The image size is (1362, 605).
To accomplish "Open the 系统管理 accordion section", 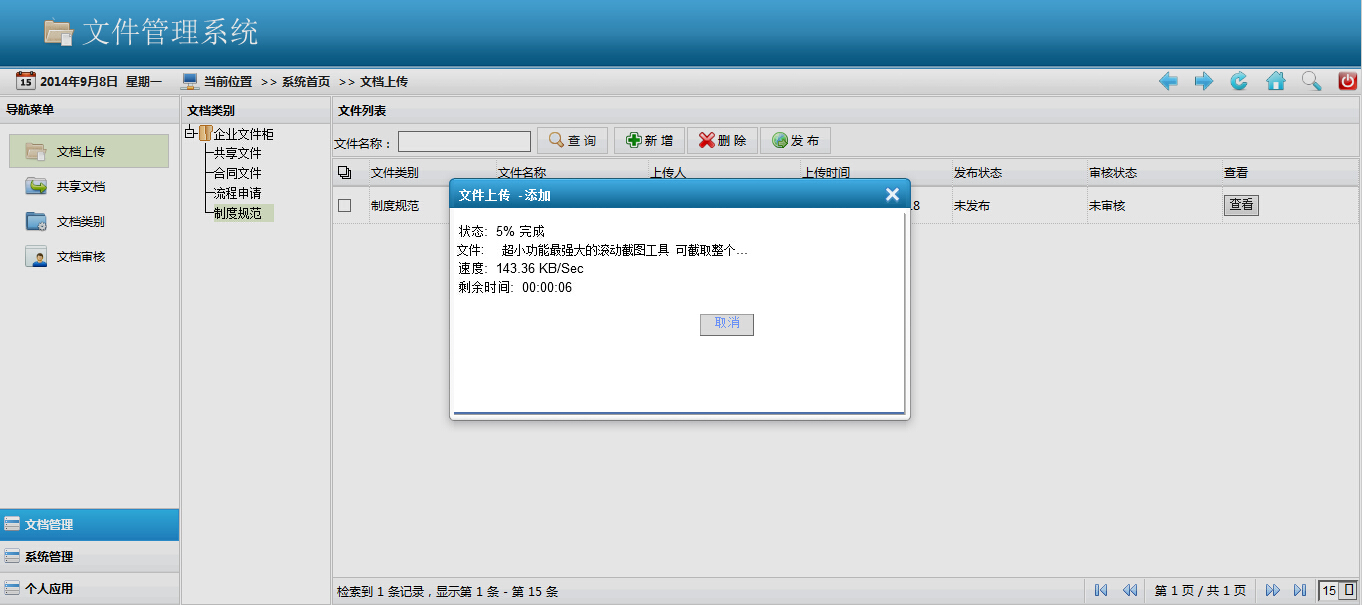I will [x=90, y=556].
